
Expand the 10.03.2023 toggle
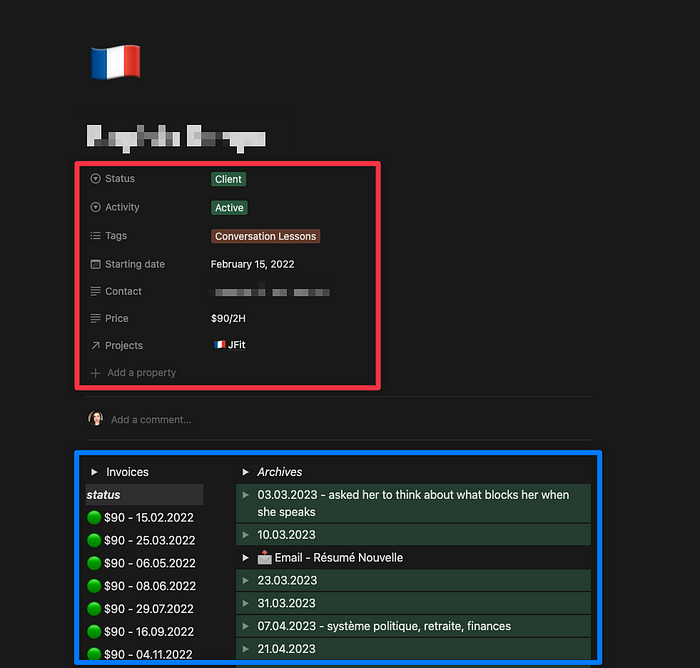coord(245,534)
